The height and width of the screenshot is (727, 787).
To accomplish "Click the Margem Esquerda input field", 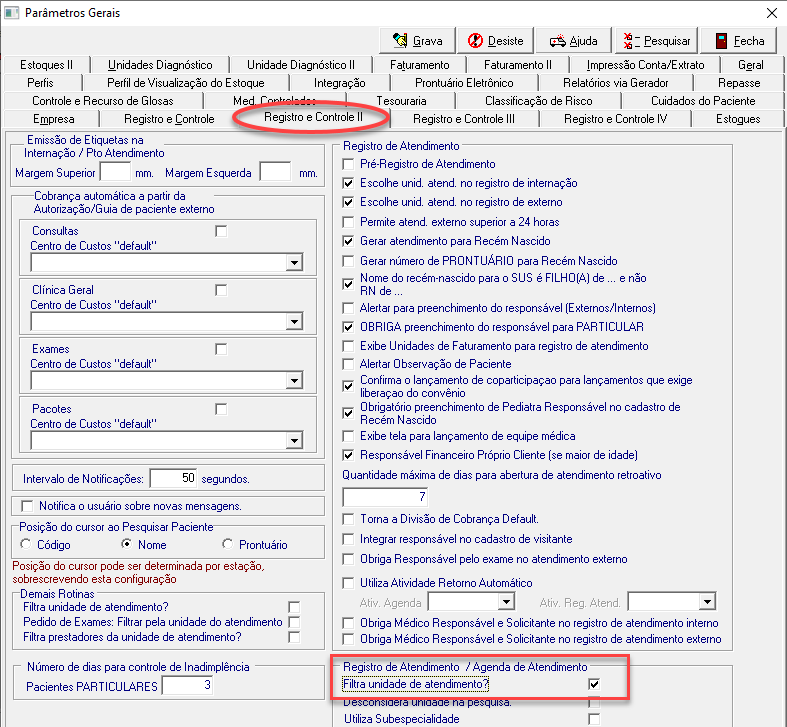I will [275, 172].
